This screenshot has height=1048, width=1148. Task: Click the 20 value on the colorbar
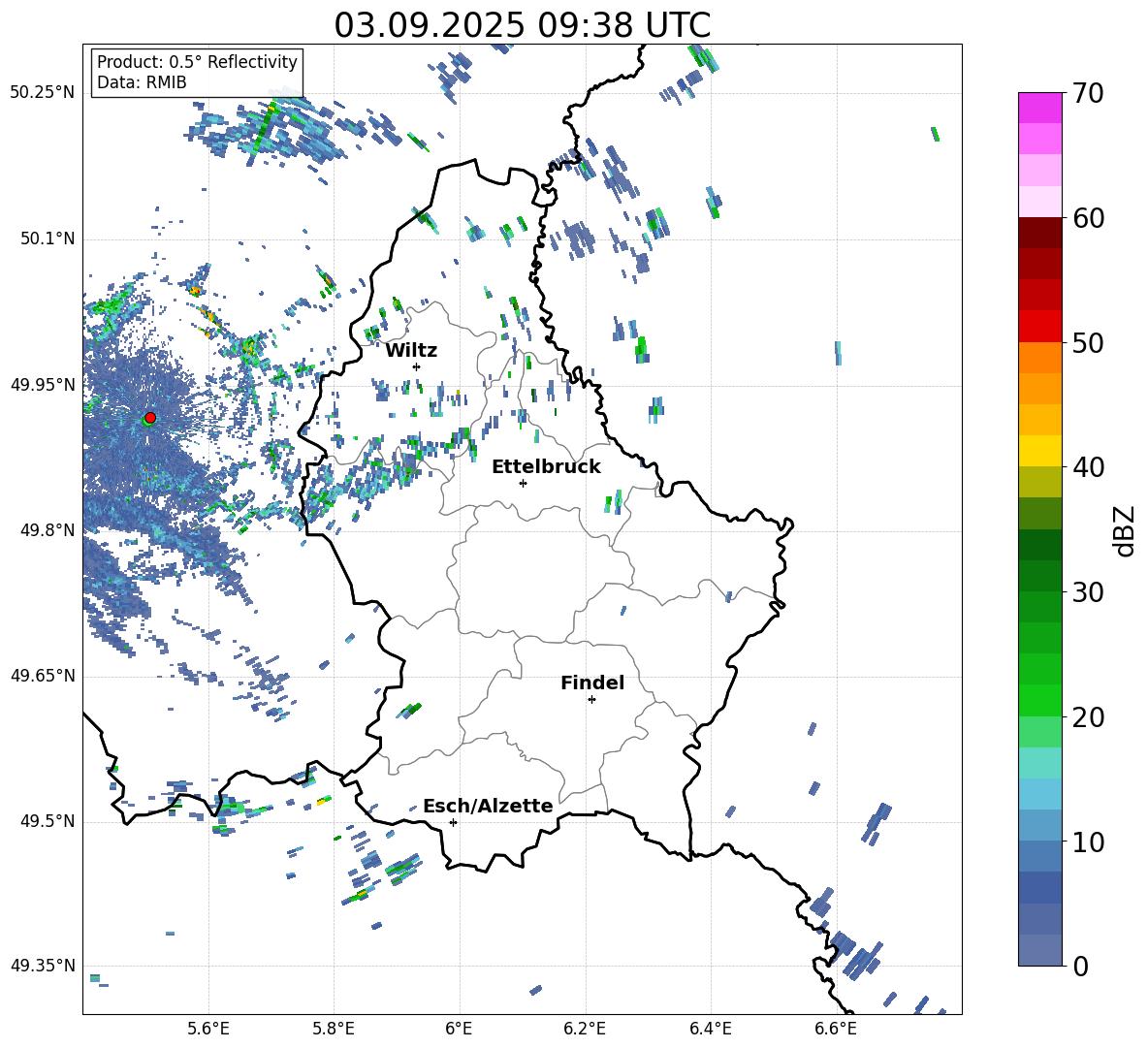[x=1088, y=717]
